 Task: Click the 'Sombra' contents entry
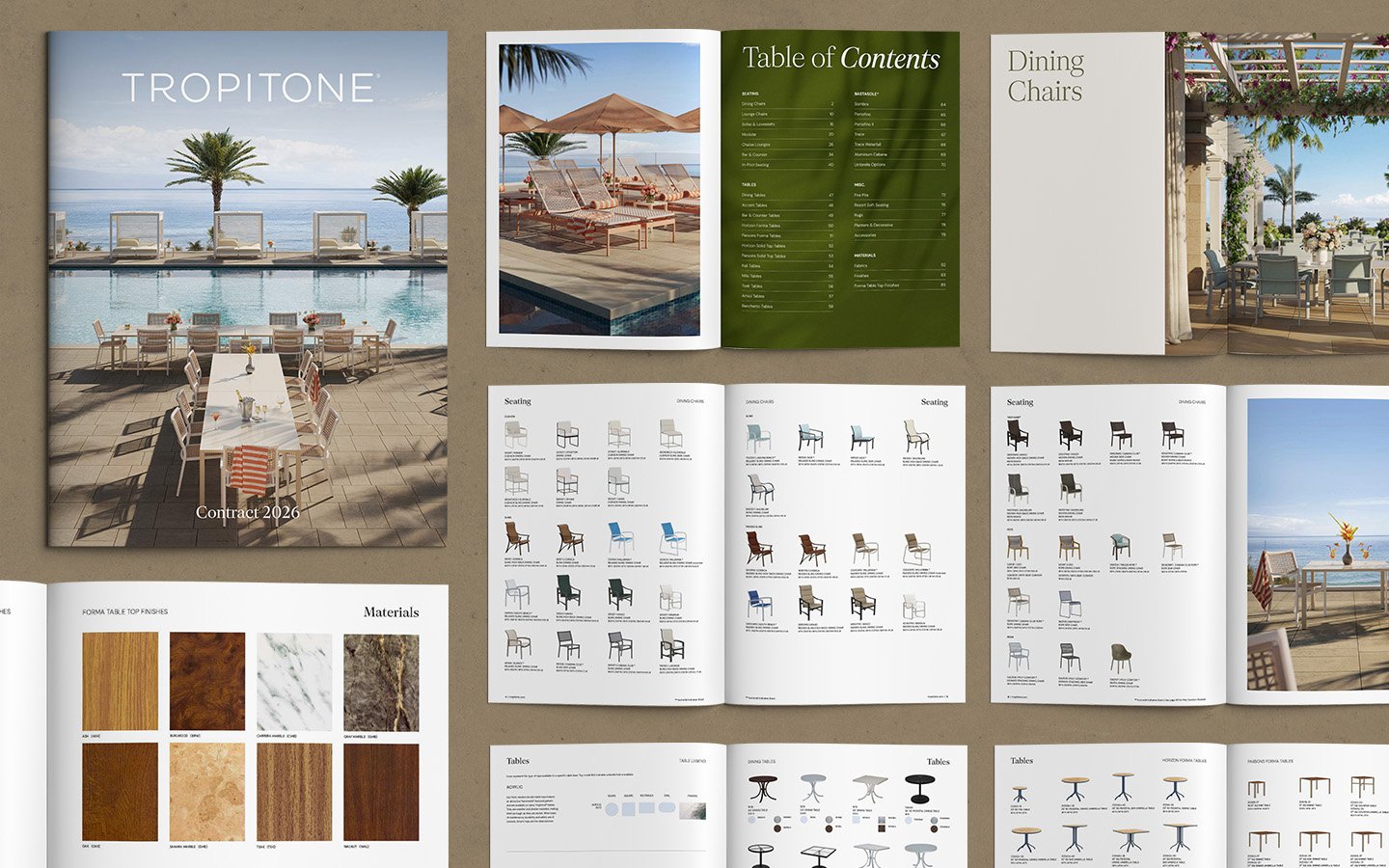(861, 104)
